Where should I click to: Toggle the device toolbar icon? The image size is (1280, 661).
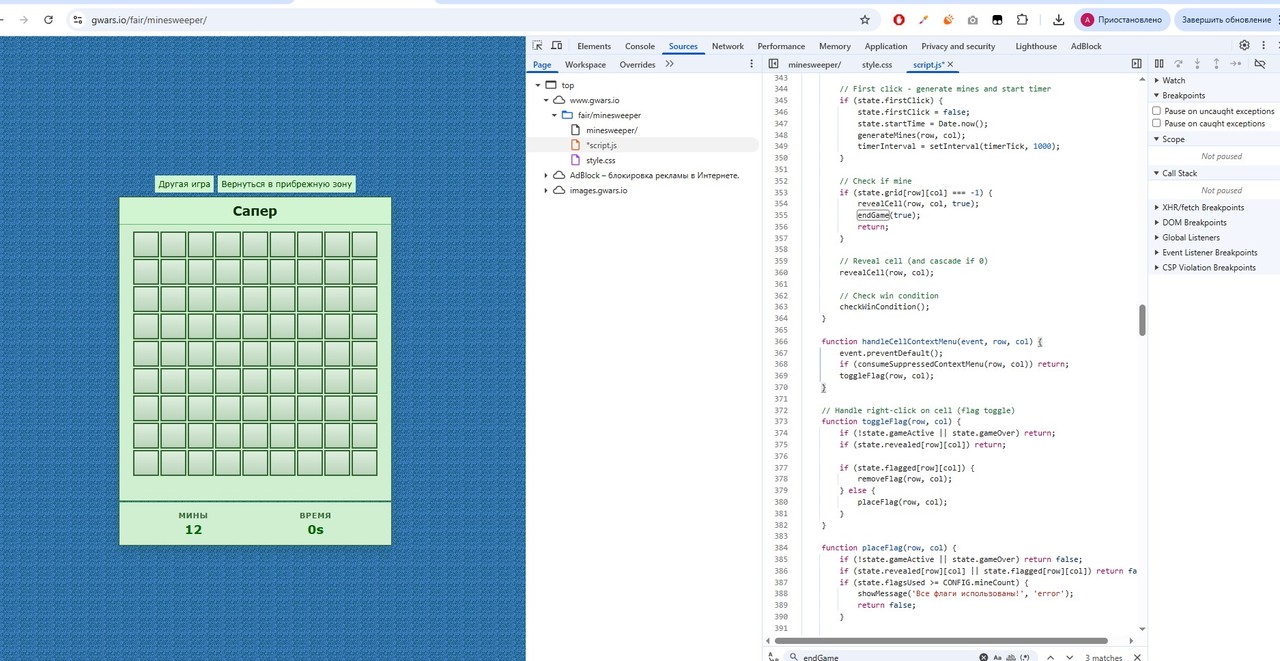[556, 46]
